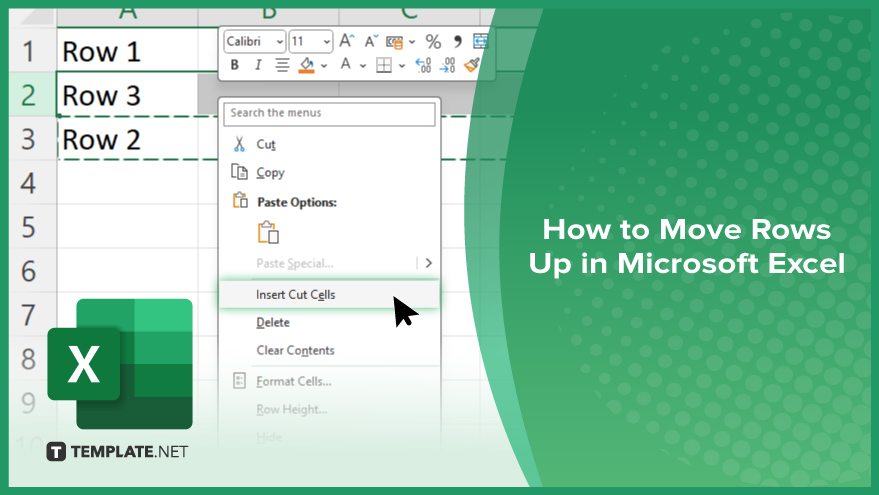Select the cell containing Row 2
This screenshot has width=879, height=495.
click(x=128, y=138)
